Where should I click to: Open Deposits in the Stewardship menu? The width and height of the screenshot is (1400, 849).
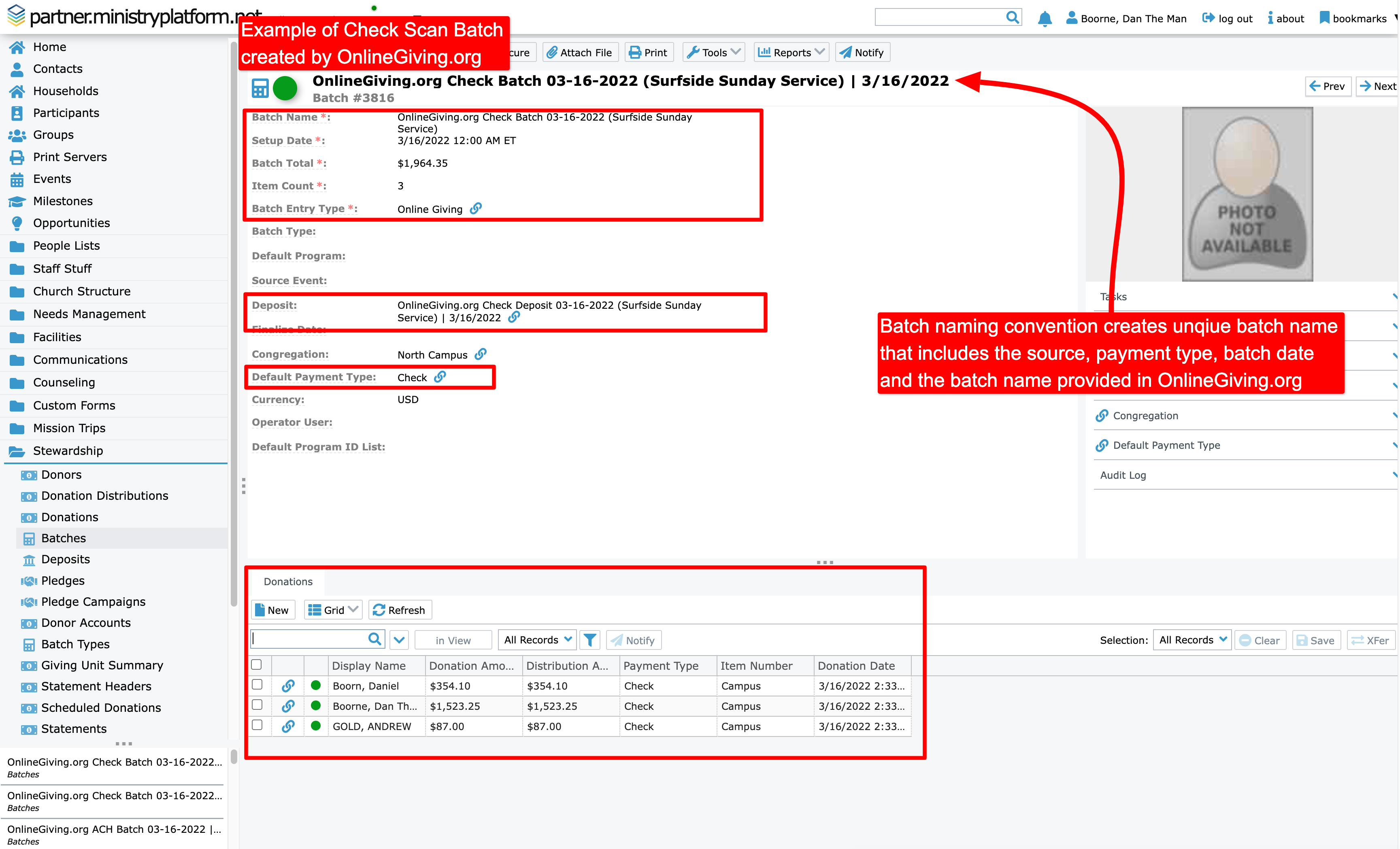point(65,559)
